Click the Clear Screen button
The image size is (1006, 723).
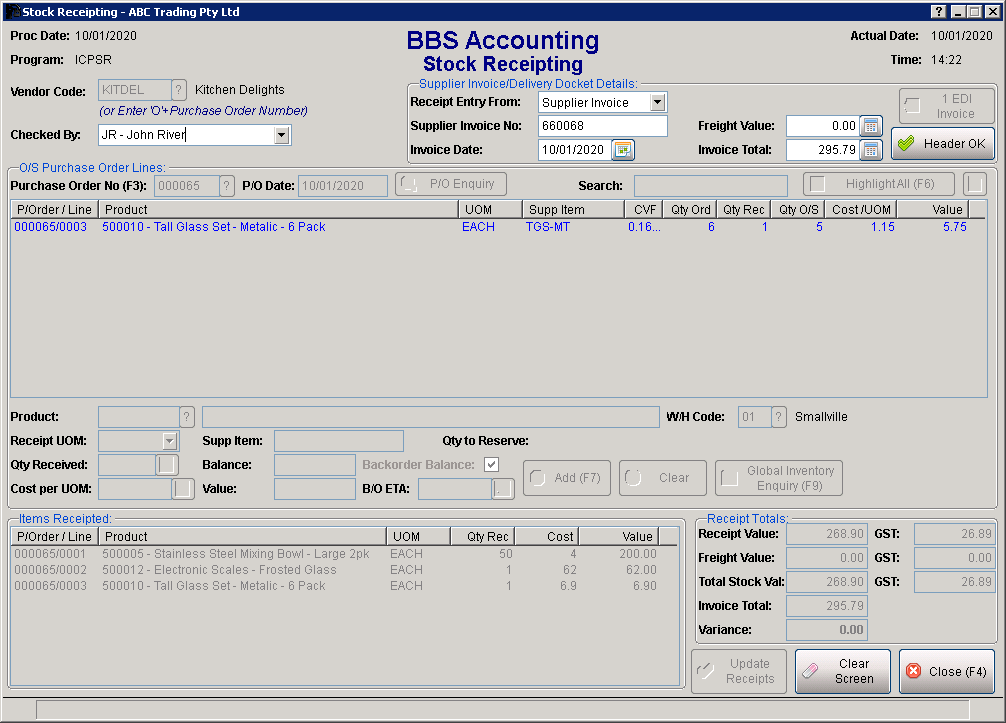click(x=842, y=671)
